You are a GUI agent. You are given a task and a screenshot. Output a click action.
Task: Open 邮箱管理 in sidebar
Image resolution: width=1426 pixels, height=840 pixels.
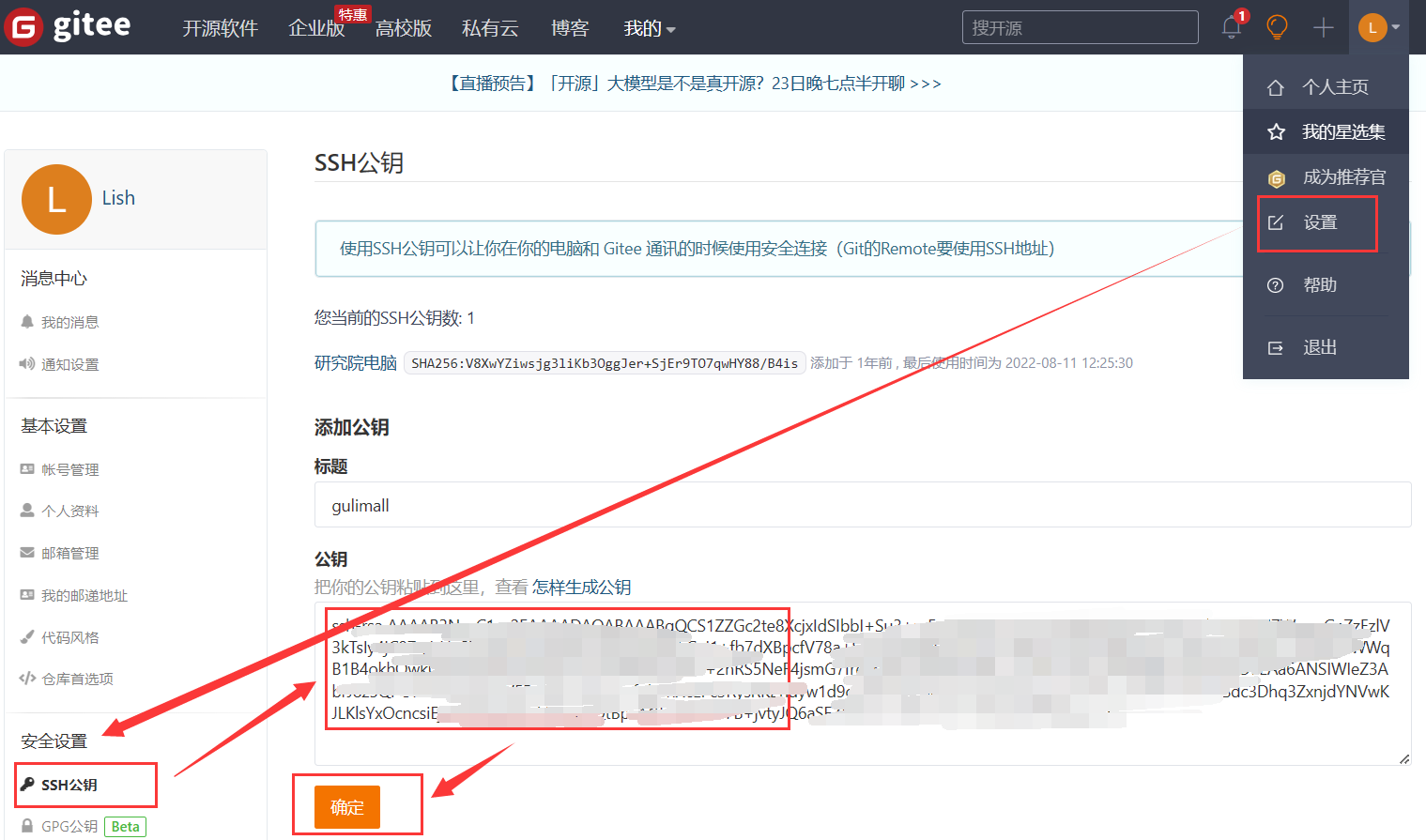click(69, 553)
